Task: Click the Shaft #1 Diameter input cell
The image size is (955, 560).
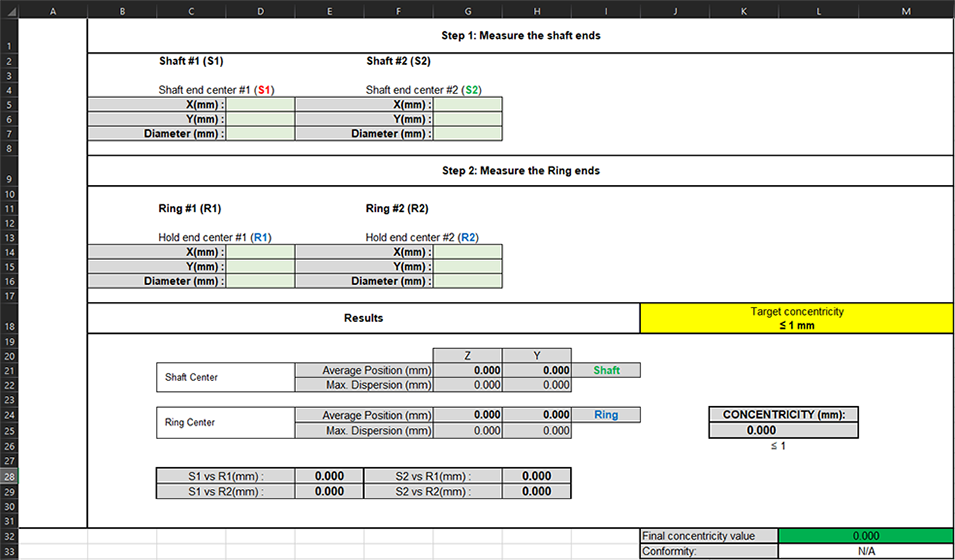Action: [x=260, y=133]
